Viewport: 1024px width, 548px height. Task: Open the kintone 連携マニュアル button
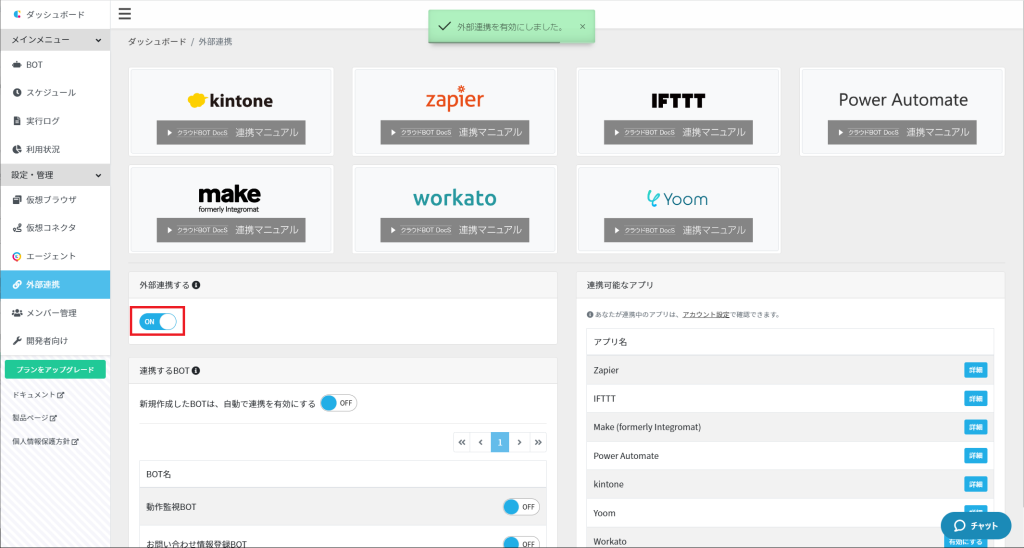(x=231, y=132)
